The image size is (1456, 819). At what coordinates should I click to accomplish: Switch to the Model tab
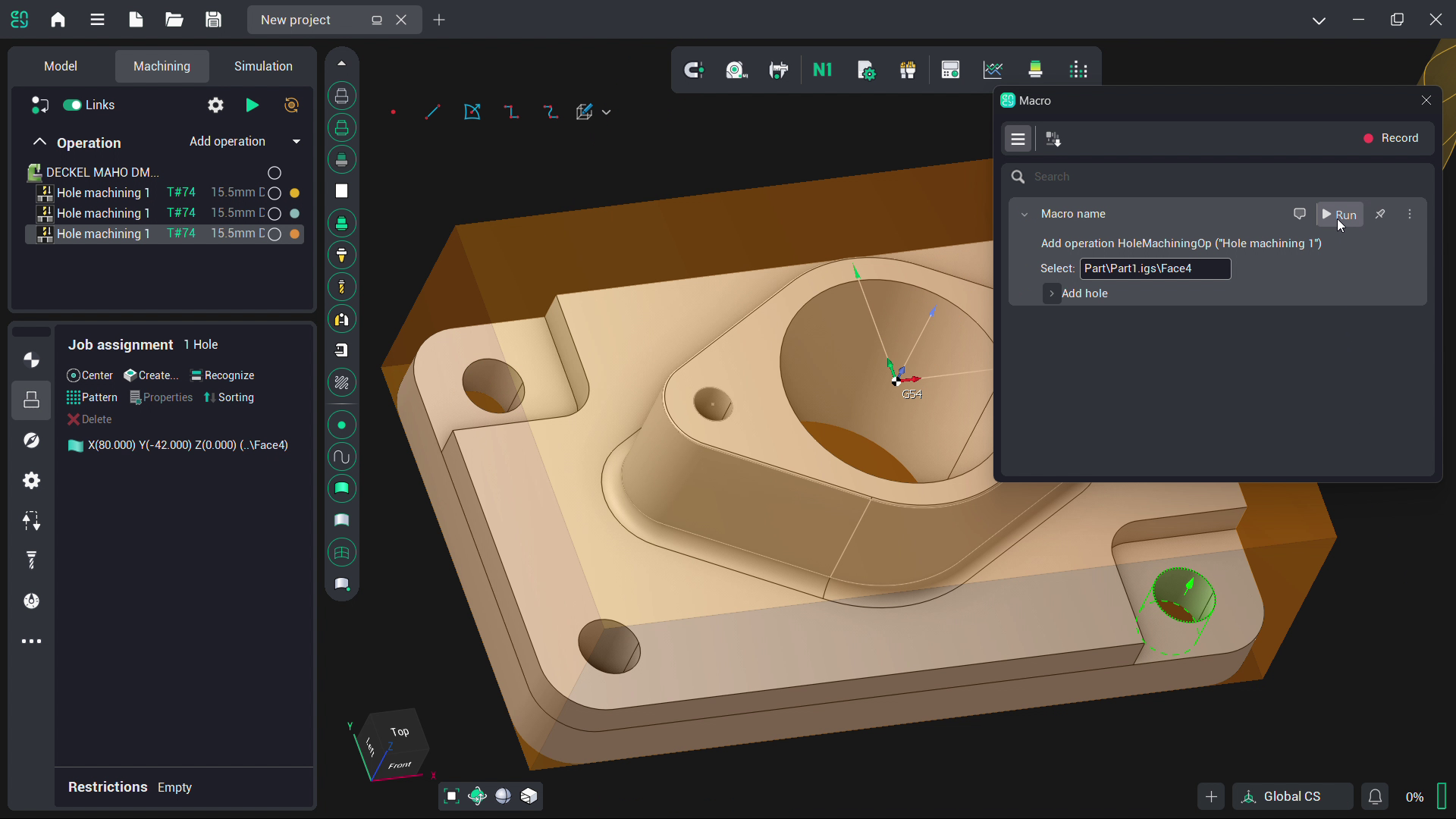(x=61, y=66)
